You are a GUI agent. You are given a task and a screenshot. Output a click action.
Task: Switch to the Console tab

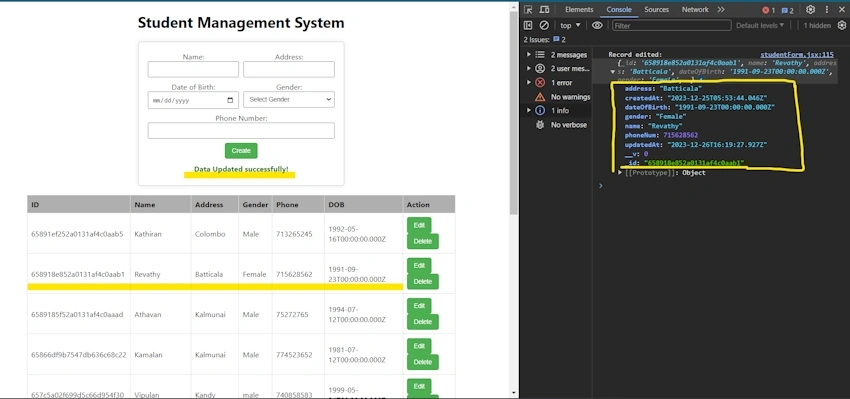pos(619,10)
